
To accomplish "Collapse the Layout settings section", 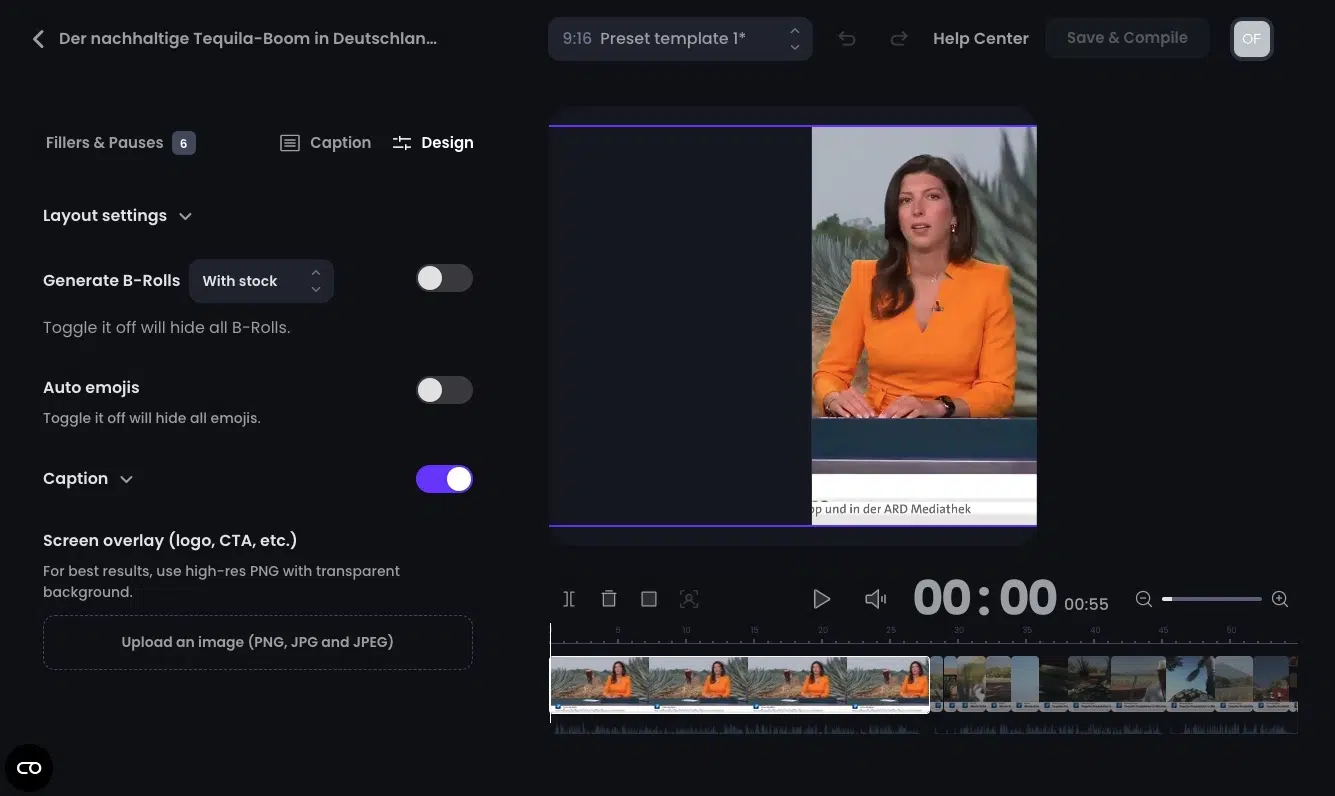I will tap(185, 215).
